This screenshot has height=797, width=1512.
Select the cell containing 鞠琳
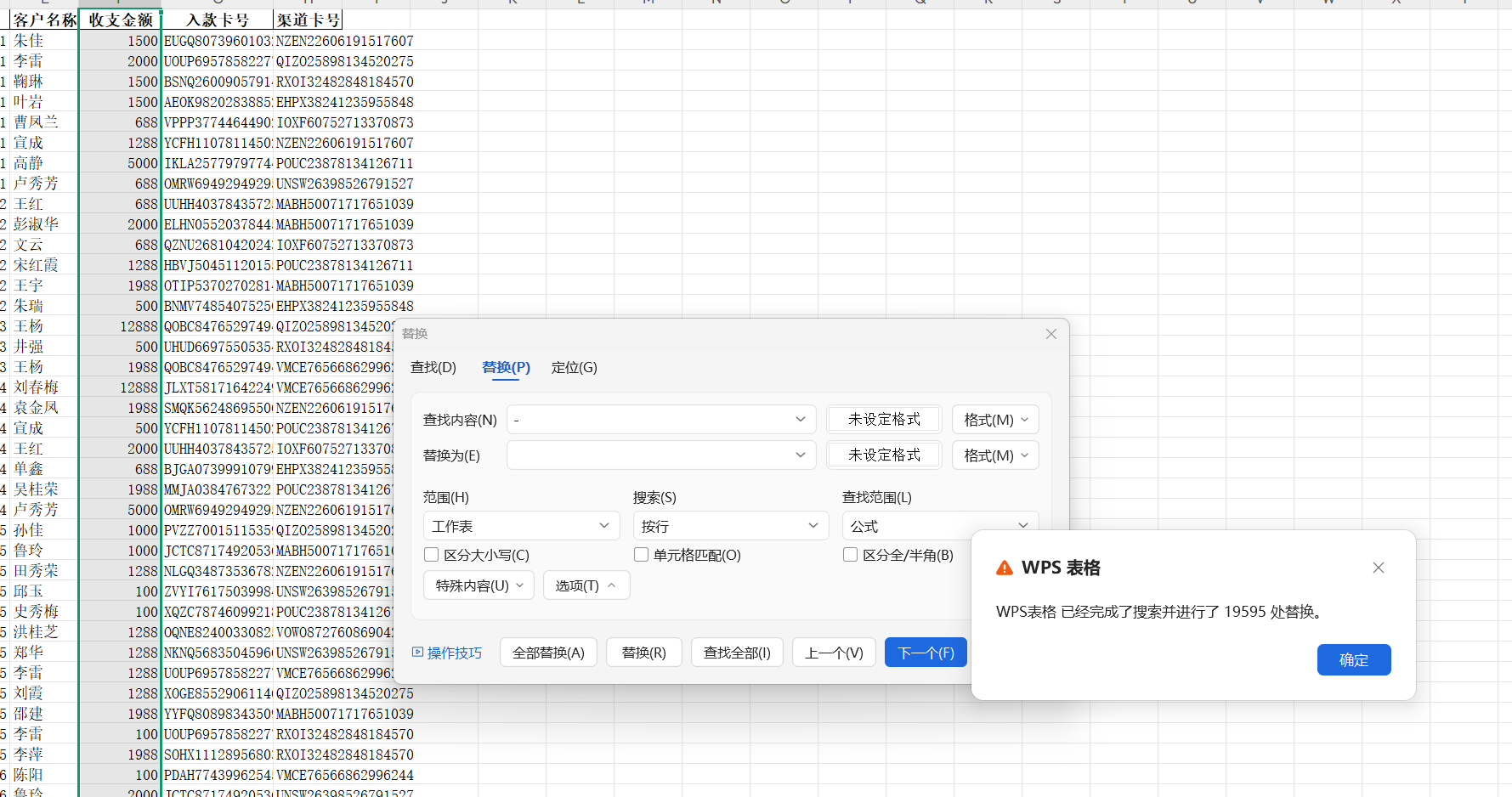coord(44,82)
